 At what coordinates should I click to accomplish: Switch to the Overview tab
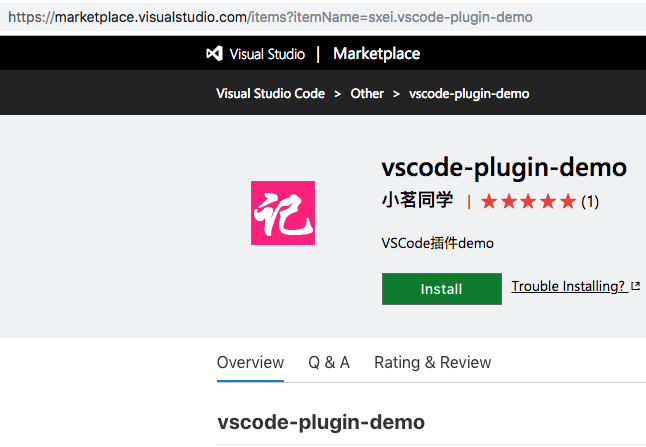click(250, 362)
